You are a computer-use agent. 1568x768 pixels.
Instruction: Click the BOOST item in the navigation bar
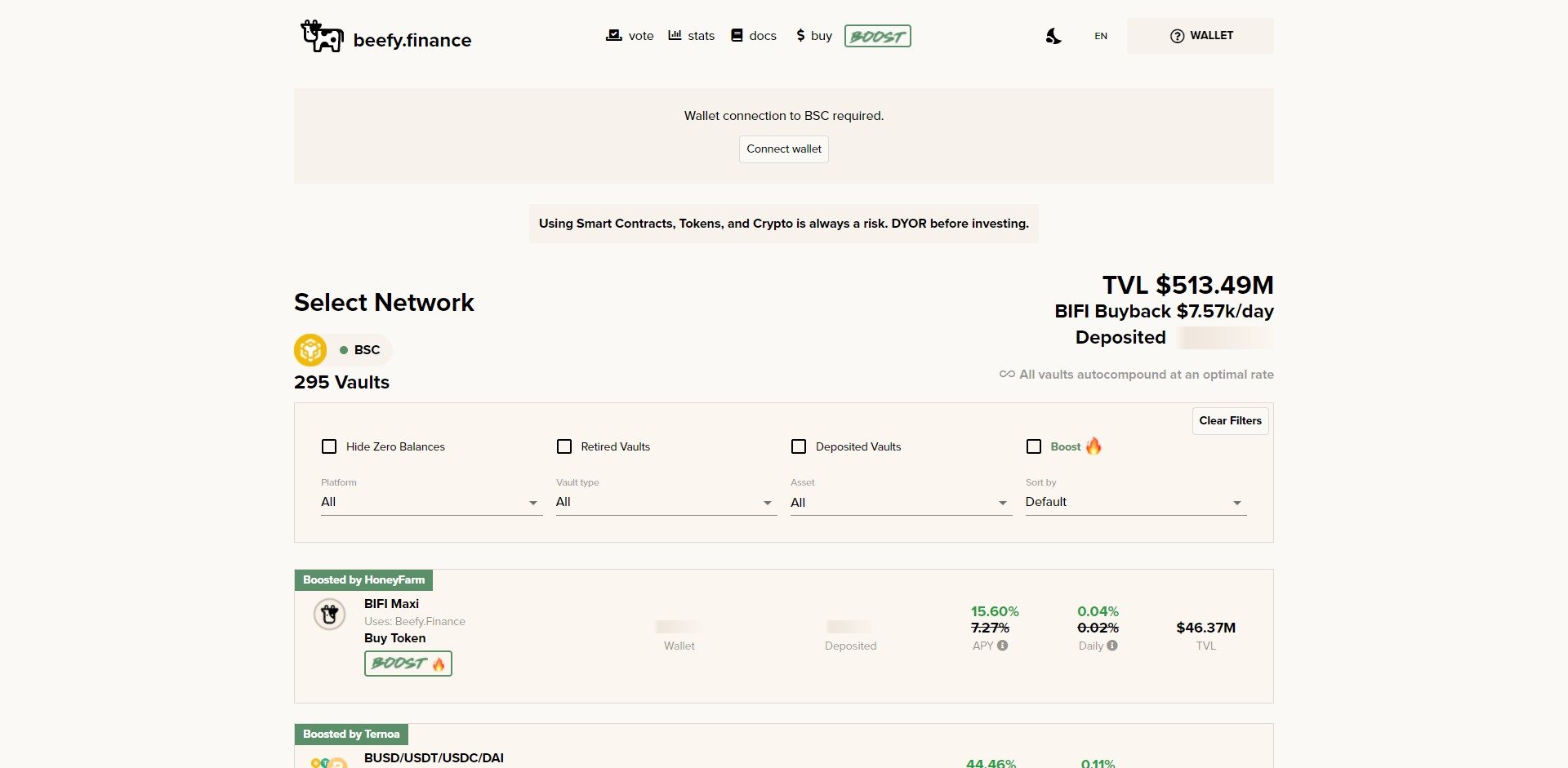[x=877, y=35]
